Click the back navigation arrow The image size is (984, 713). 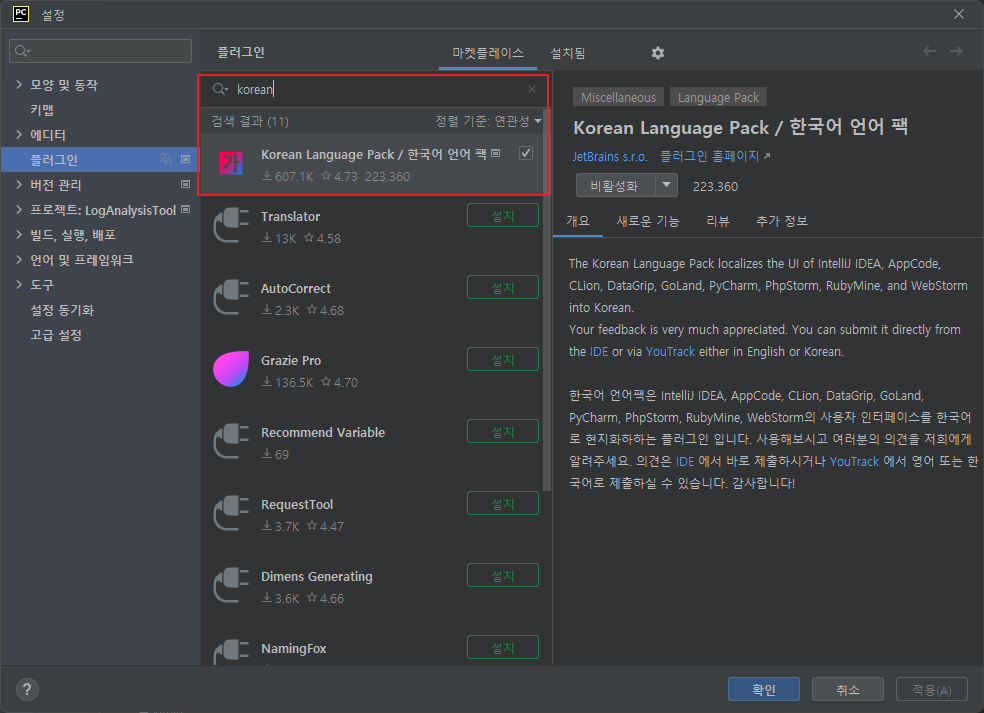(929, 51)
